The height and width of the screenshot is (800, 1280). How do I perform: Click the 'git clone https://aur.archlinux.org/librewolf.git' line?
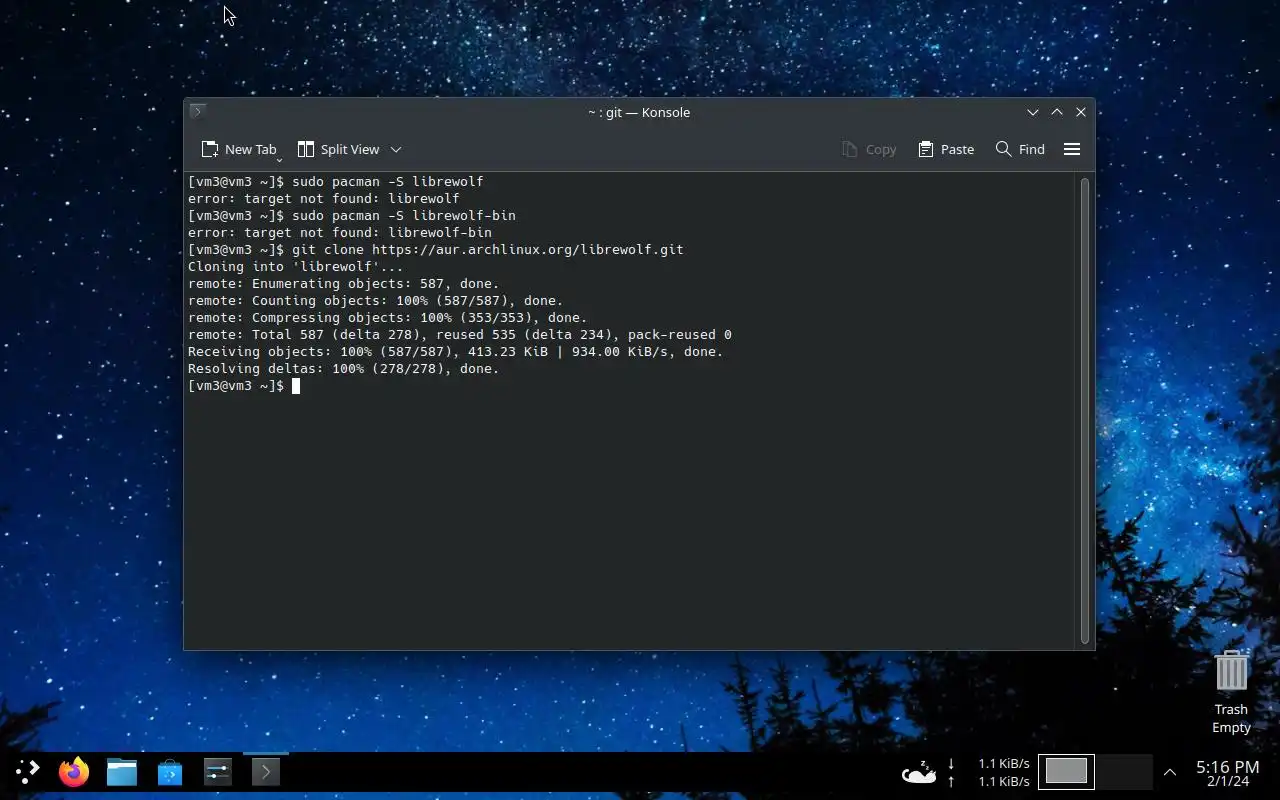point(436,249)
